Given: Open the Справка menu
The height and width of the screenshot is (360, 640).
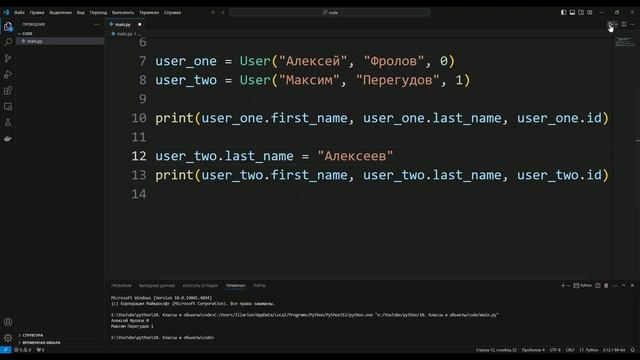Looking at the screenshot, I should (173, 13).
